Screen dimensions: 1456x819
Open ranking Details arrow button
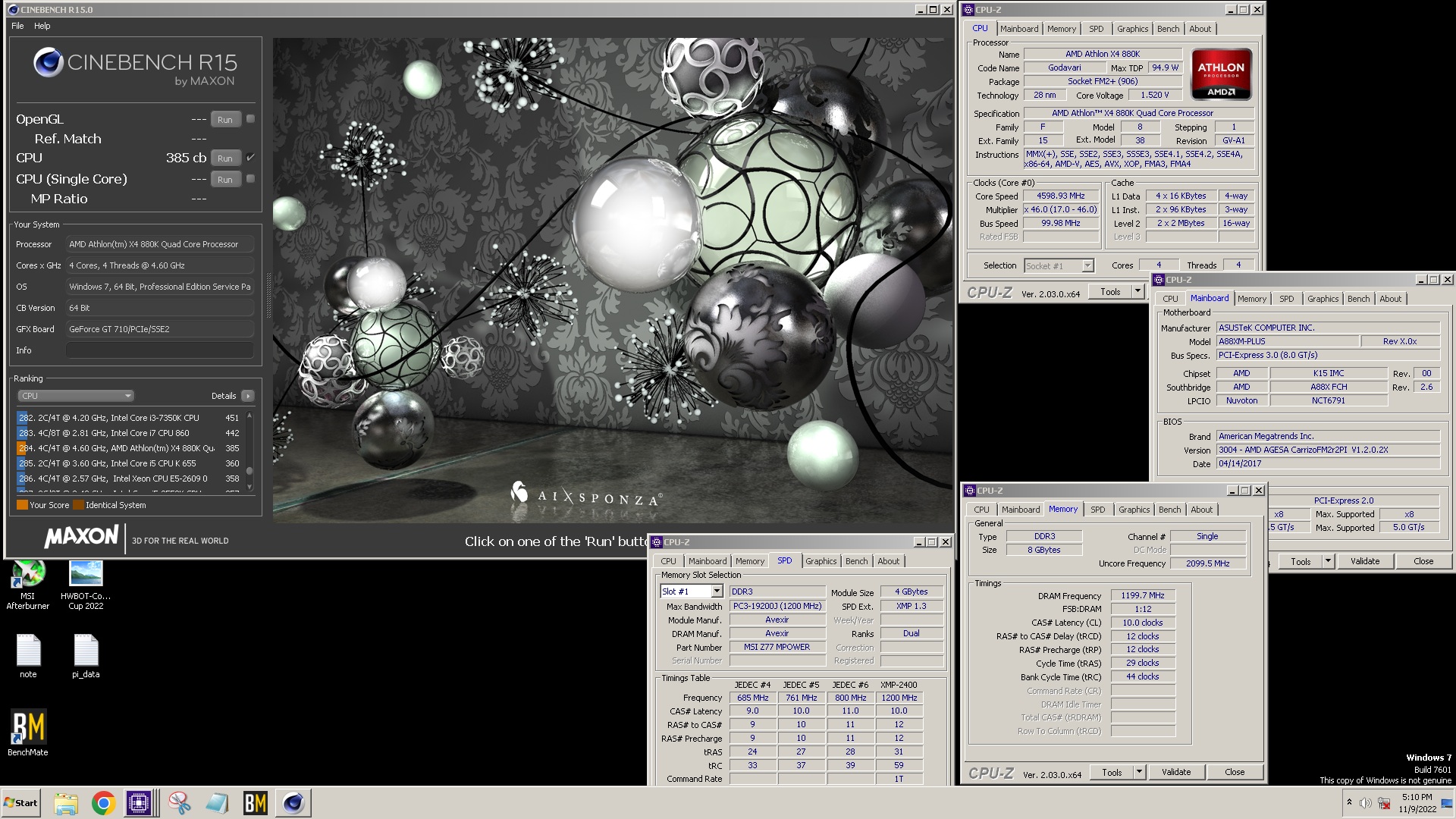coord(247,396)
